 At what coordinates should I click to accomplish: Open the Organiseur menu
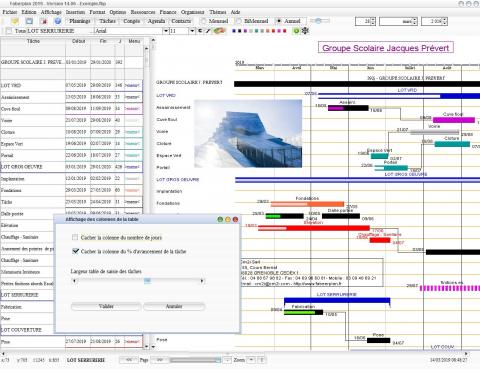click(x=193, y=12)
